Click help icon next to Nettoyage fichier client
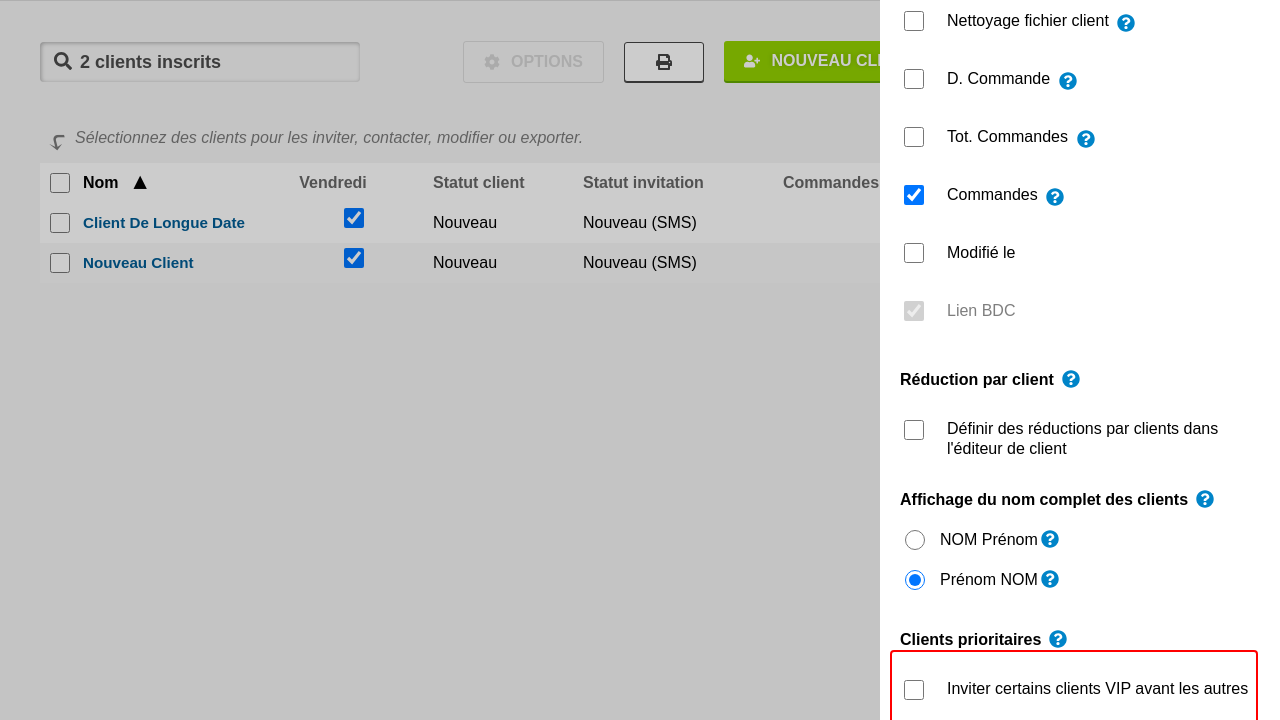 (x=1126, y=23)
